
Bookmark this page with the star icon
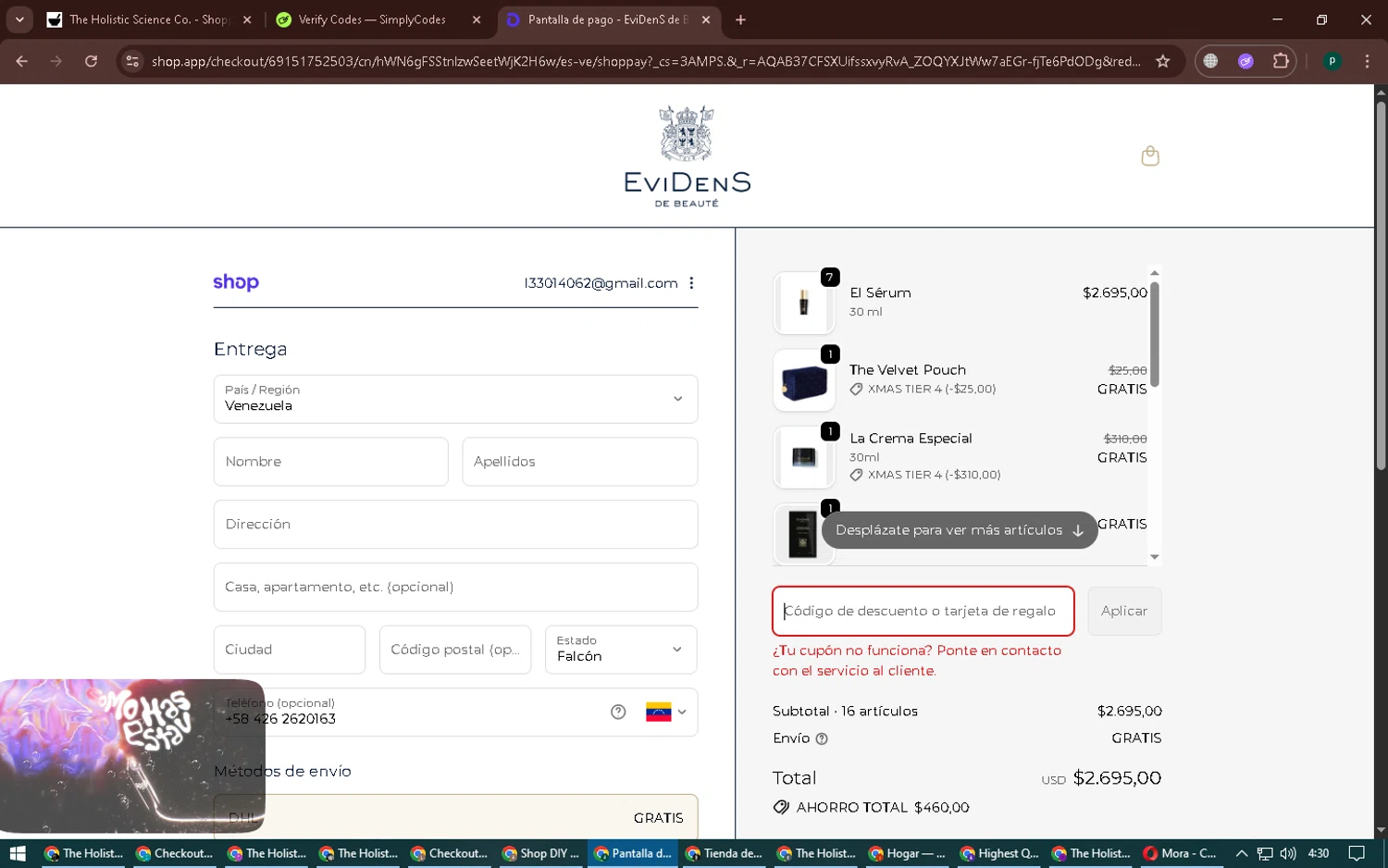[1162, 61]
